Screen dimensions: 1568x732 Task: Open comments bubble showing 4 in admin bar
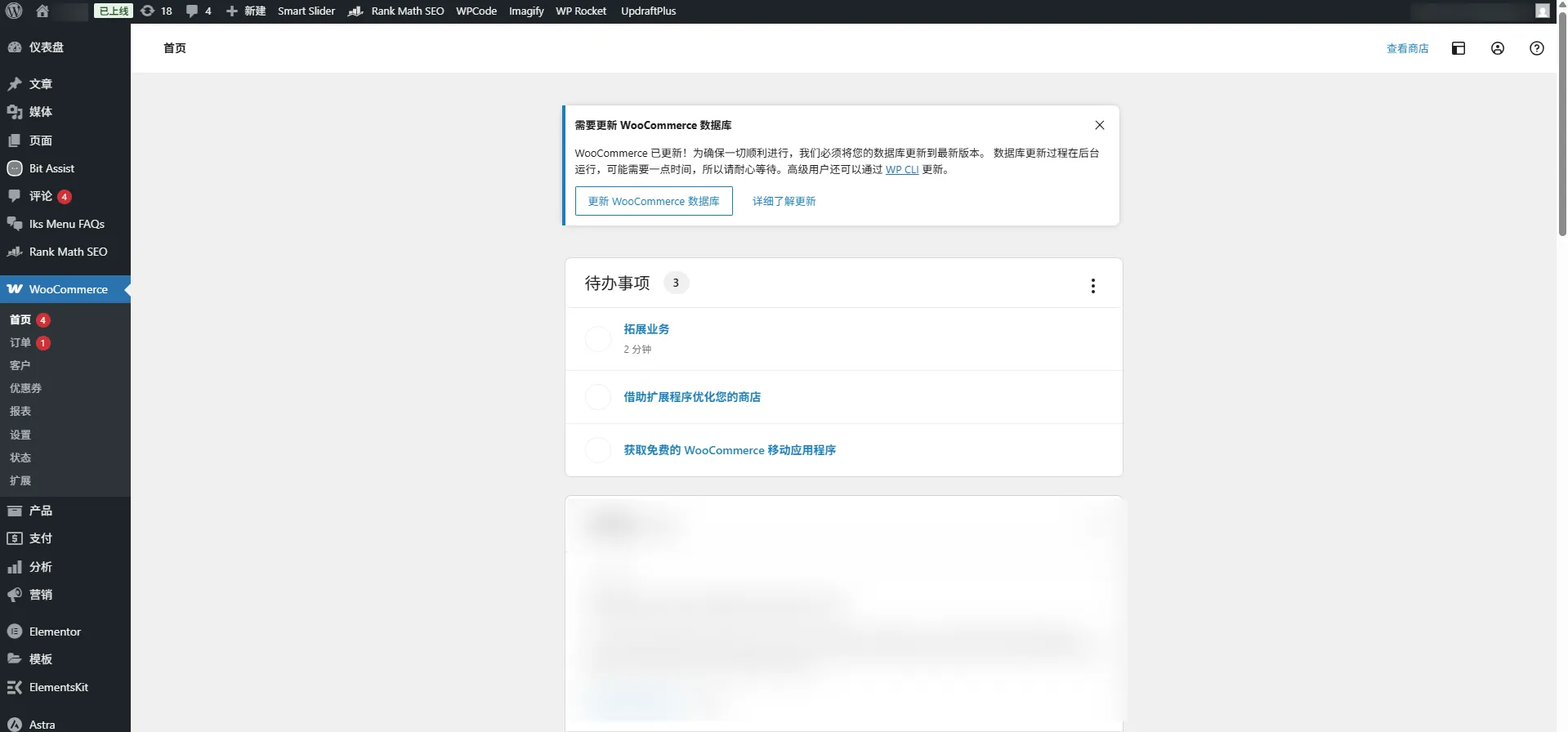pos(199,11)
